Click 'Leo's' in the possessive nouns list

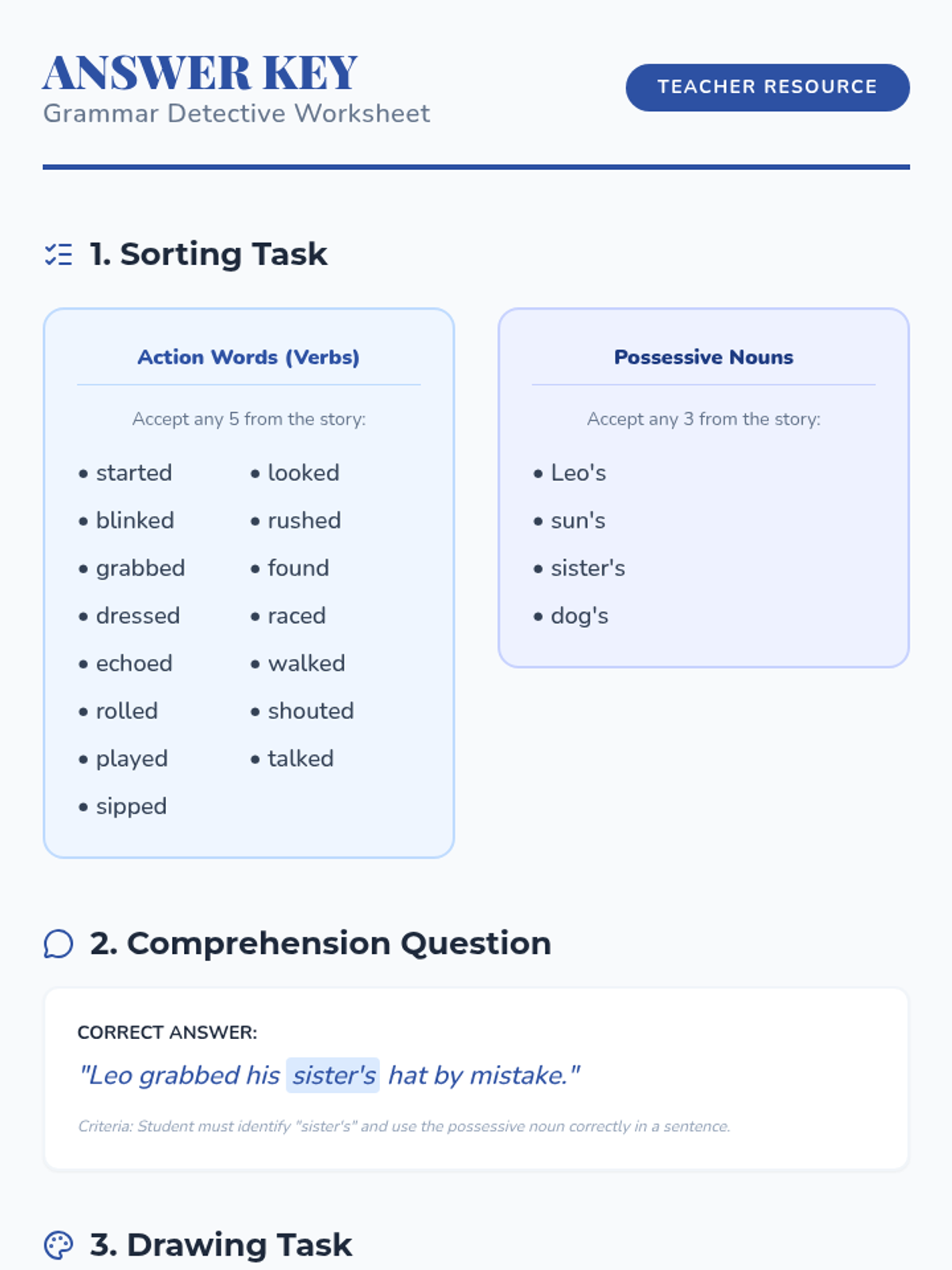578,473
